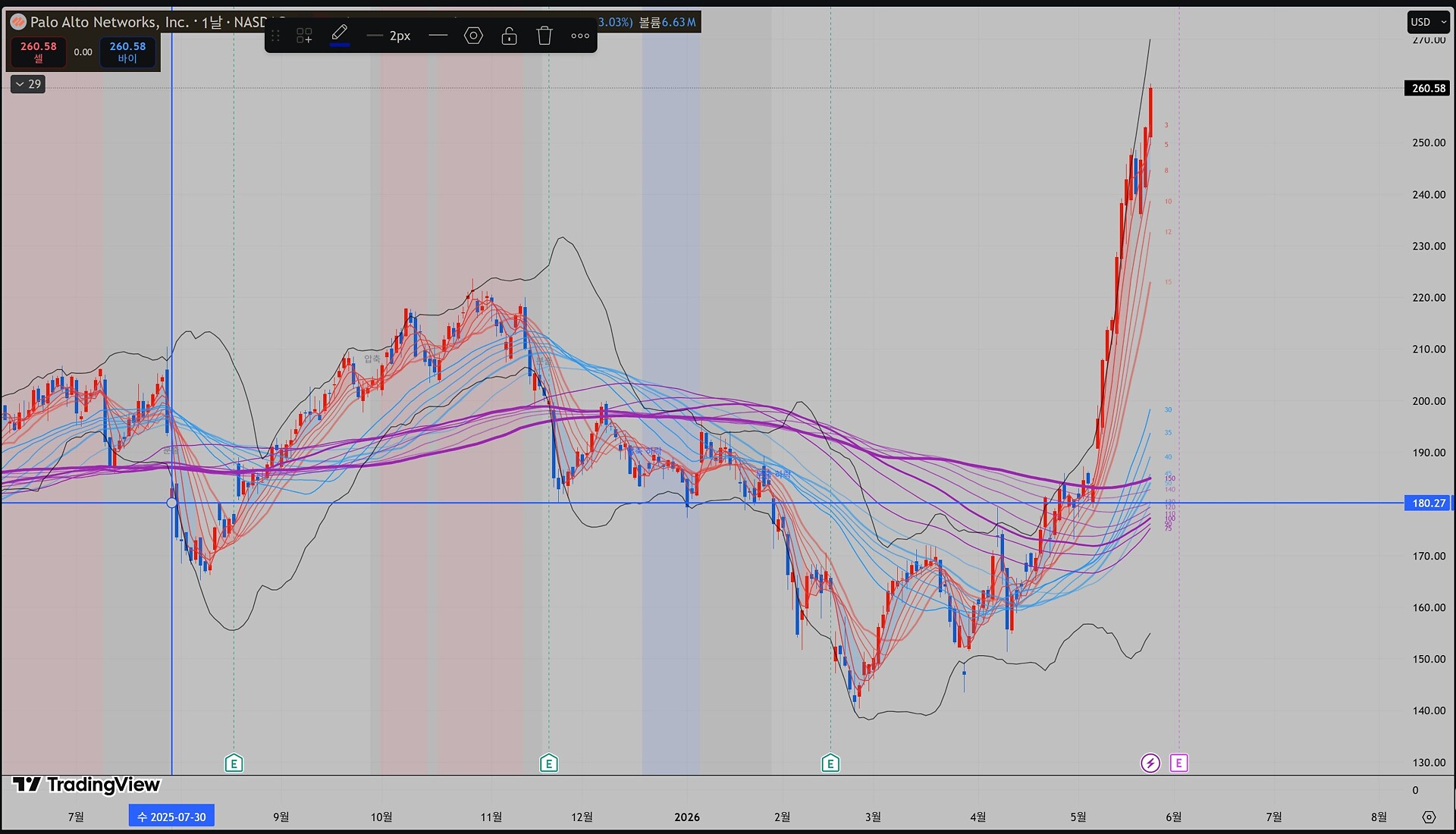Click the 170.00 price axis label
Viewport: 1456px width, 834px height.
(x=1429, y=556)
